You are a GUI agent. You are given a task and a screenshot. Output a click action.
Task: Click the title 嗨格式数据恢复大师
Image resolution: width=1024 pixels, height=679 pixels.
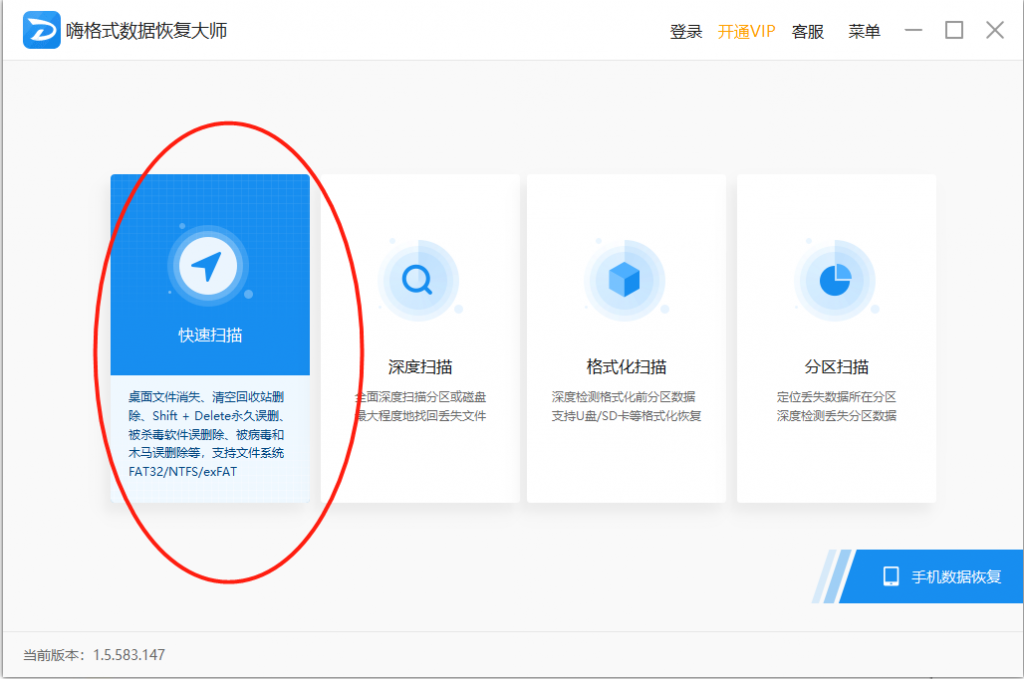(x=147, y=31)
